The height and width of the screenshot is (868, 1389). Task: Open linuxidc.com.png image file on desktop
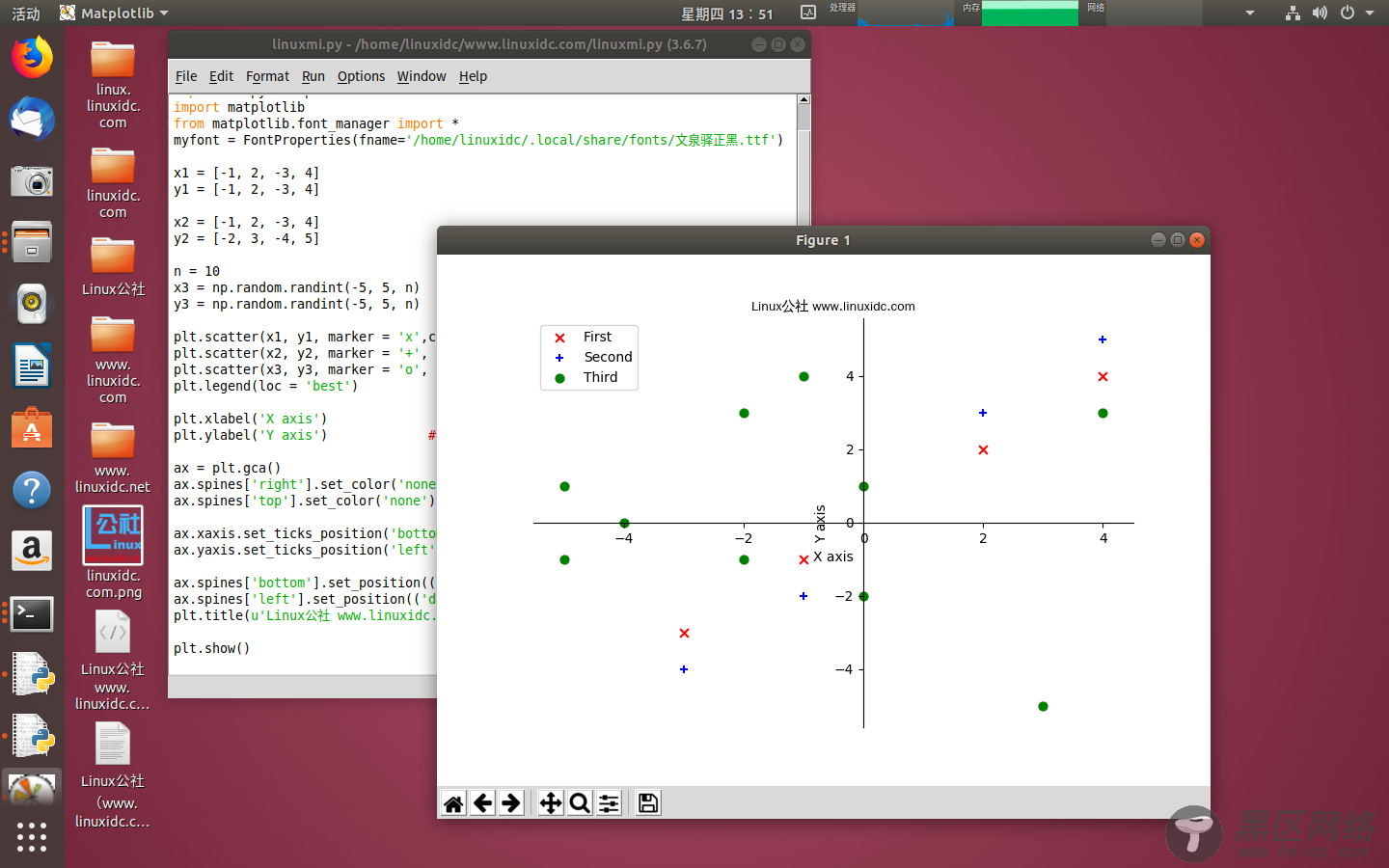[x=113, y=553]
